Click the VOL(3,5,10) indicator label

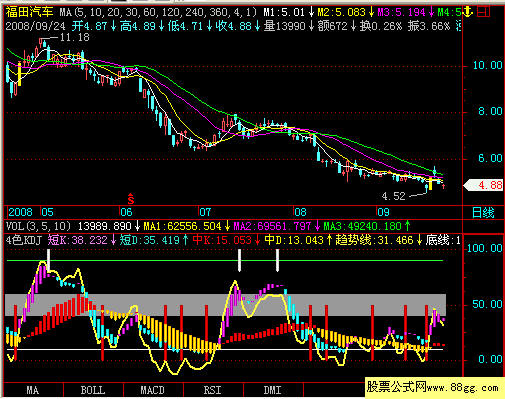(39, 226)
